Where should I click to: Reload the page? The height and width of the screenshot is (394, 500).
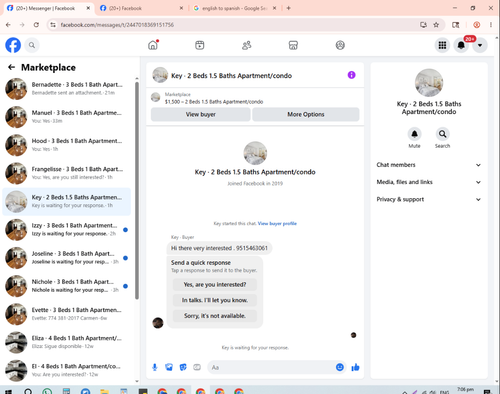tap(36, 25)
